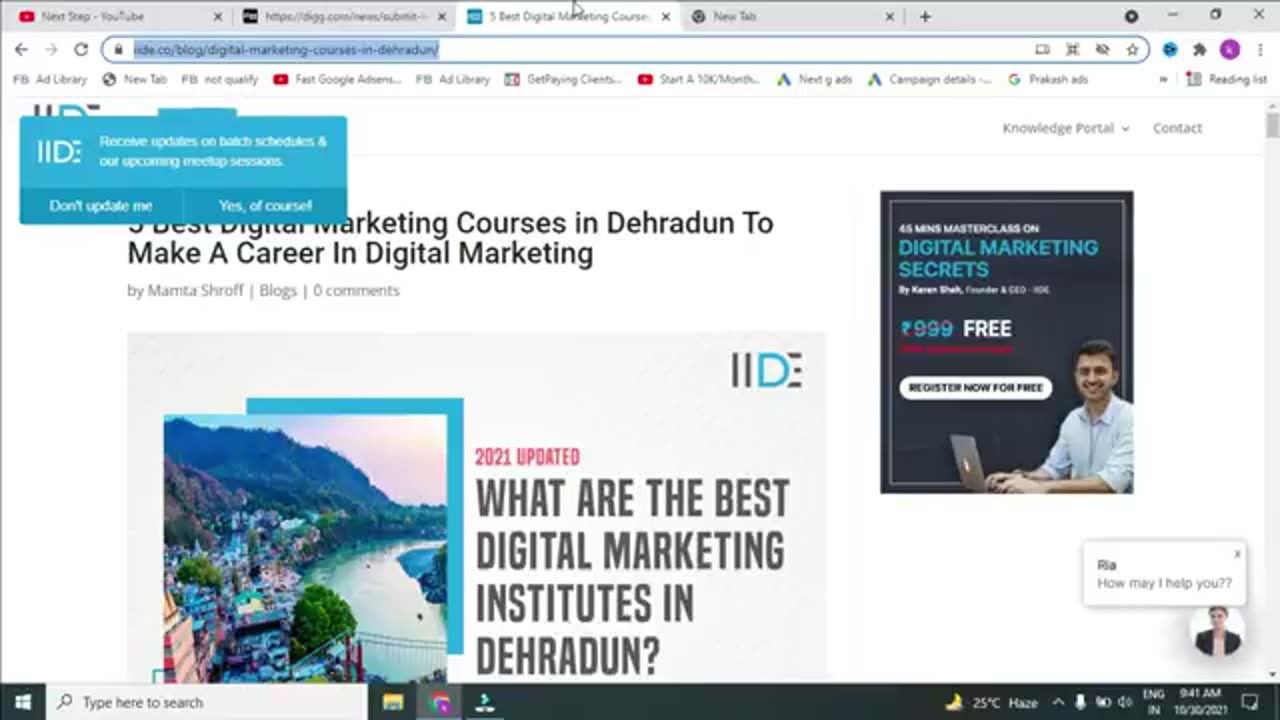1280x720 pixels.
Task: Switch to the Next Step - YouTube tab
Action: pos(118,16)
